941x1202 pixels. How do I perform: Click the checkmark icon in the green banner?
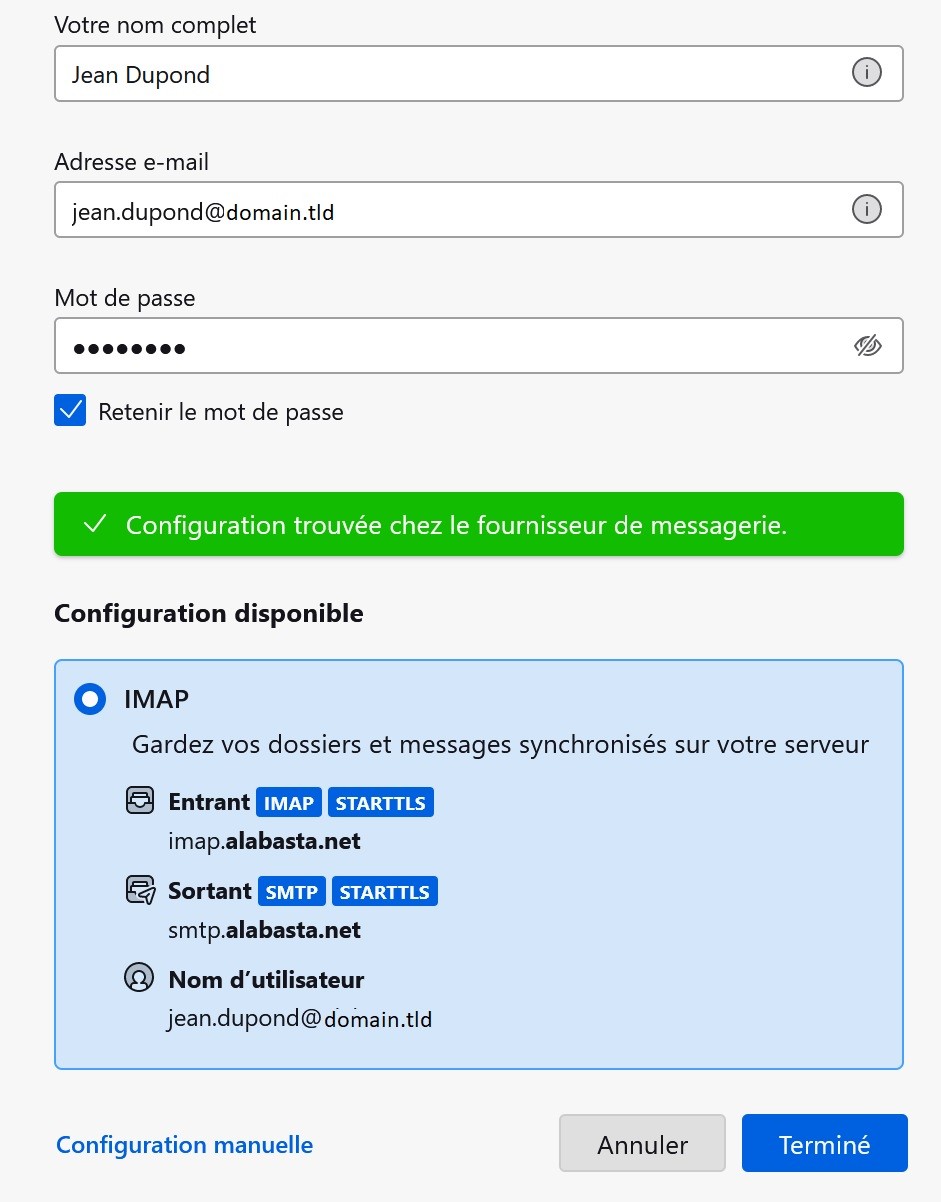coord(95,523)
